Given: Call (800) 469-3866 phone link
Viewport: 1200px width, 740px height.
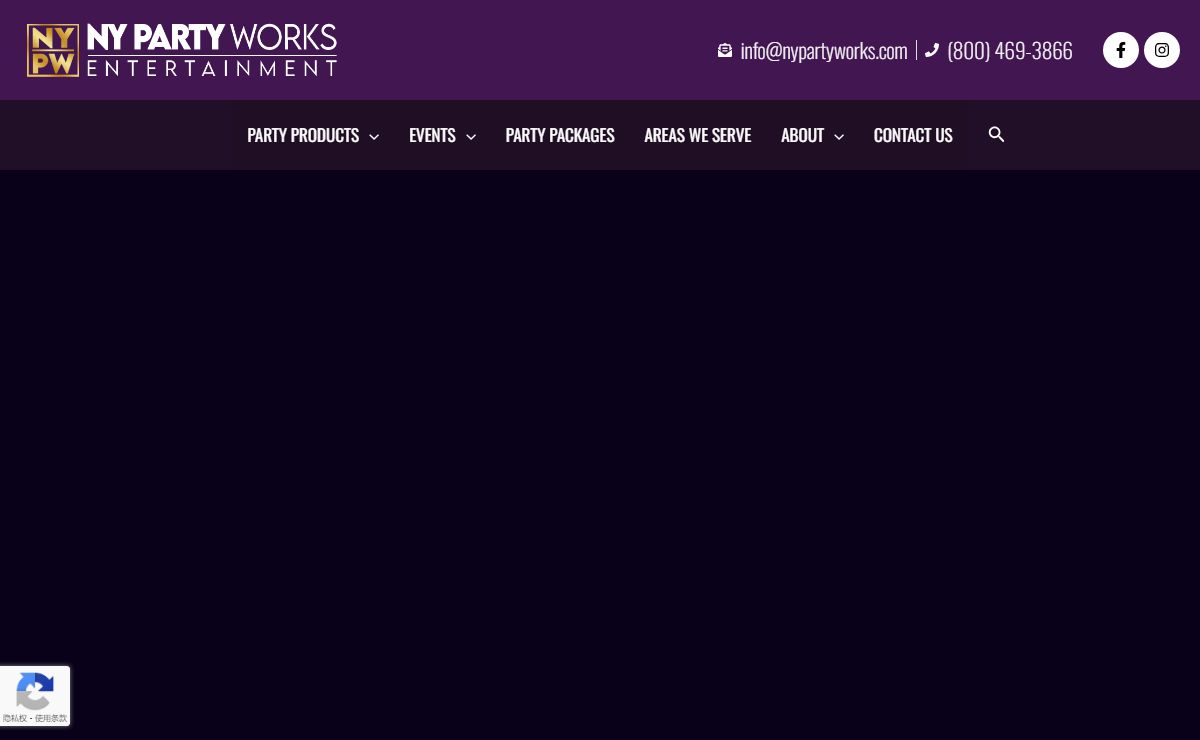Looking at the screenshot, I should point(1010,50).
